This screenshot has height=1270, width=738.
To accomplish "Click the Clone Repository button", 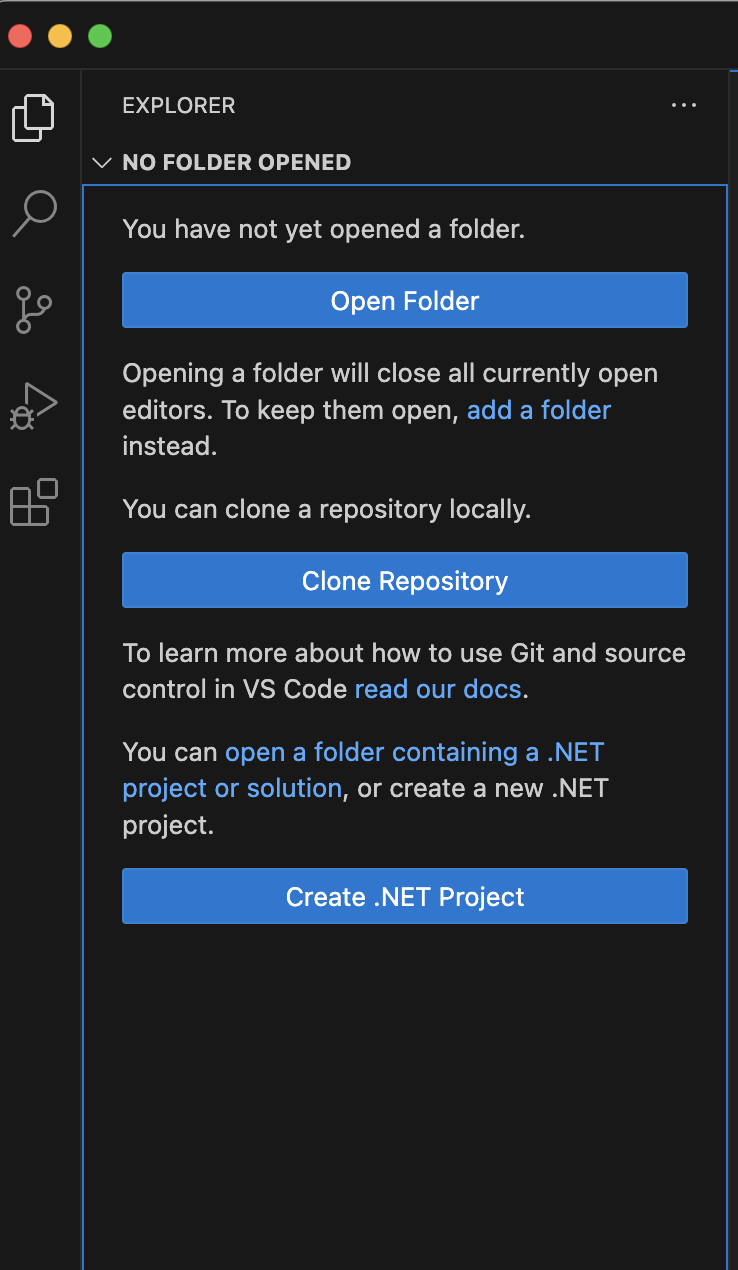I will (404, 581).
